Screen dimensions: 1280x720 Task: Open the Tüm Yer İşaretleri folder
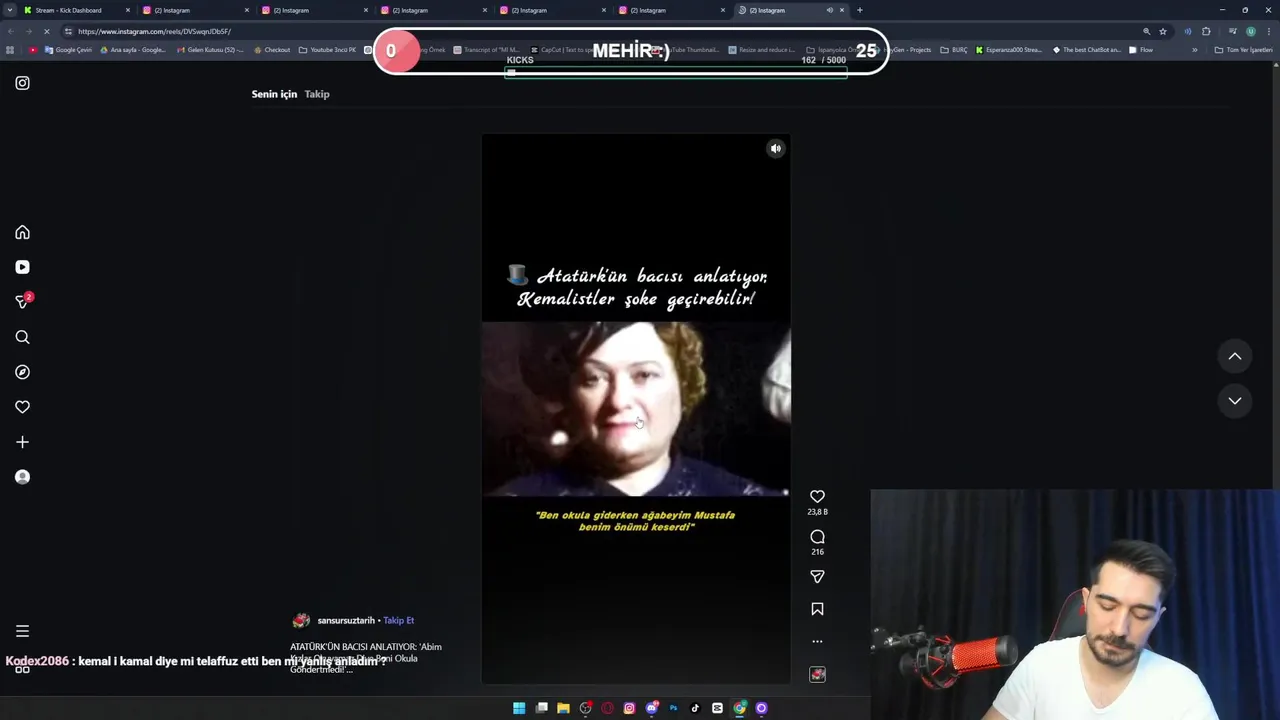(1243, 50)
